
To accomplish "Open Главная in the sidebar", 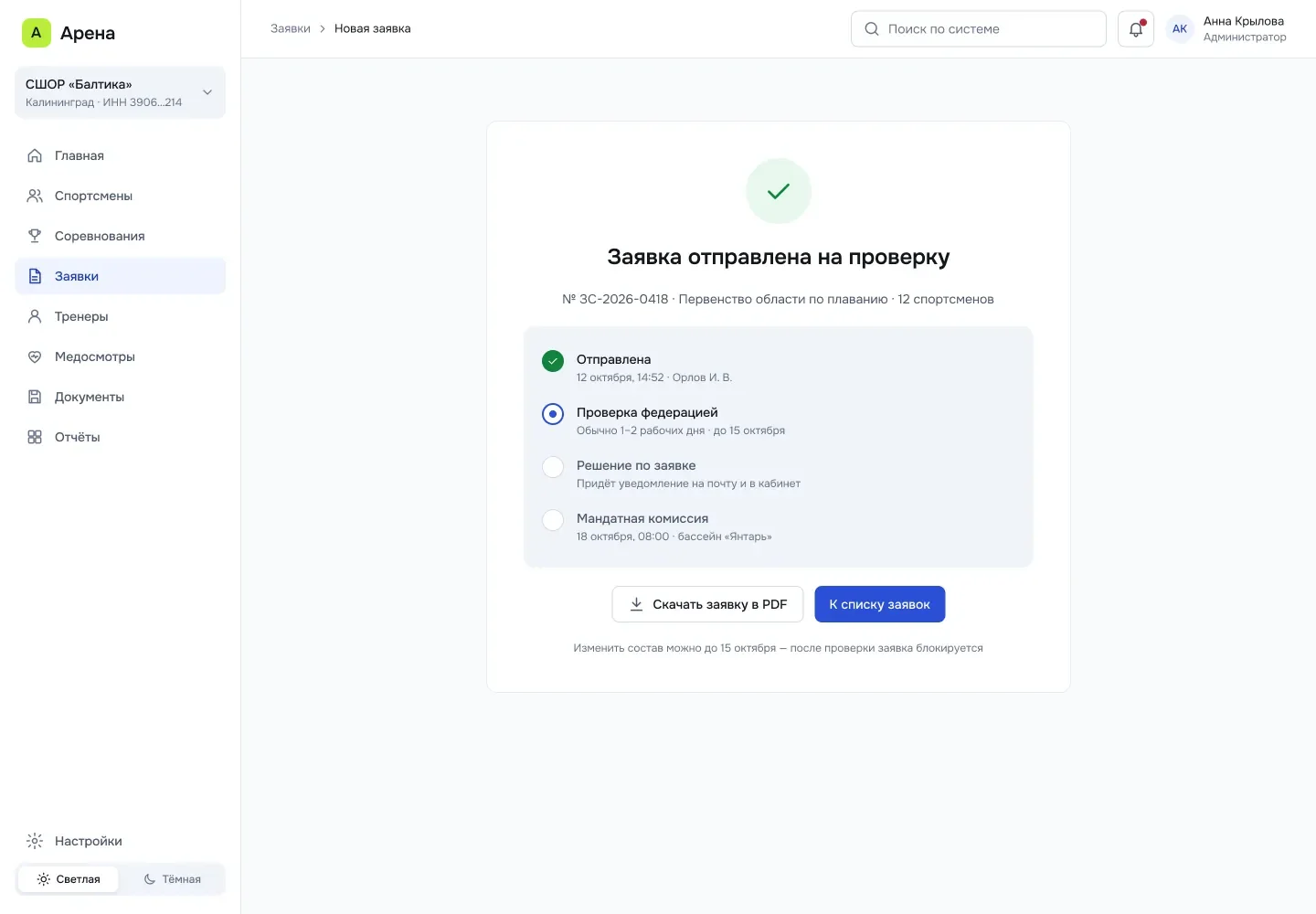I will 120,155.
